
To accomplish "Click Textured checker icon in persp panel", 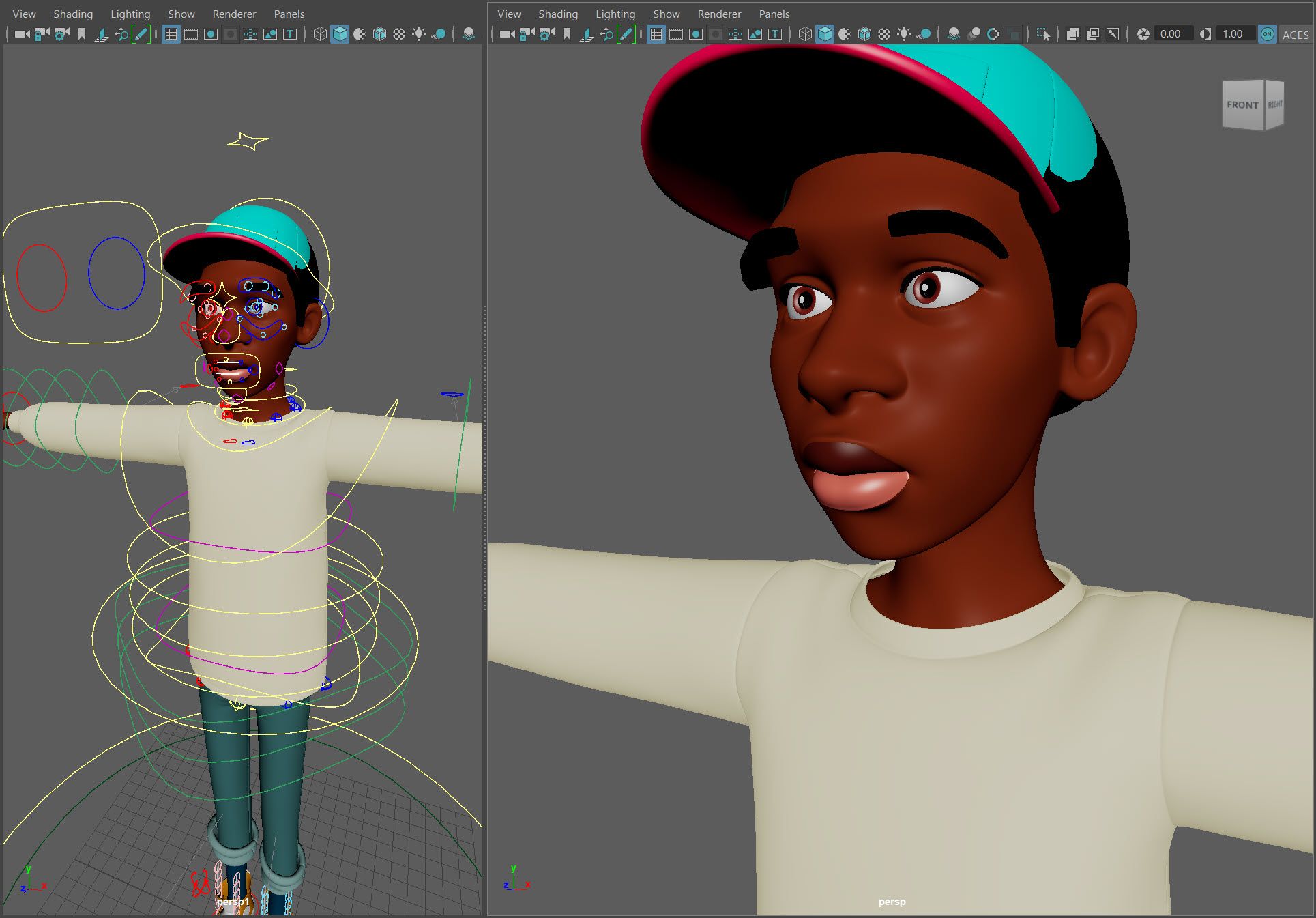I will click(x=884, y=34).
